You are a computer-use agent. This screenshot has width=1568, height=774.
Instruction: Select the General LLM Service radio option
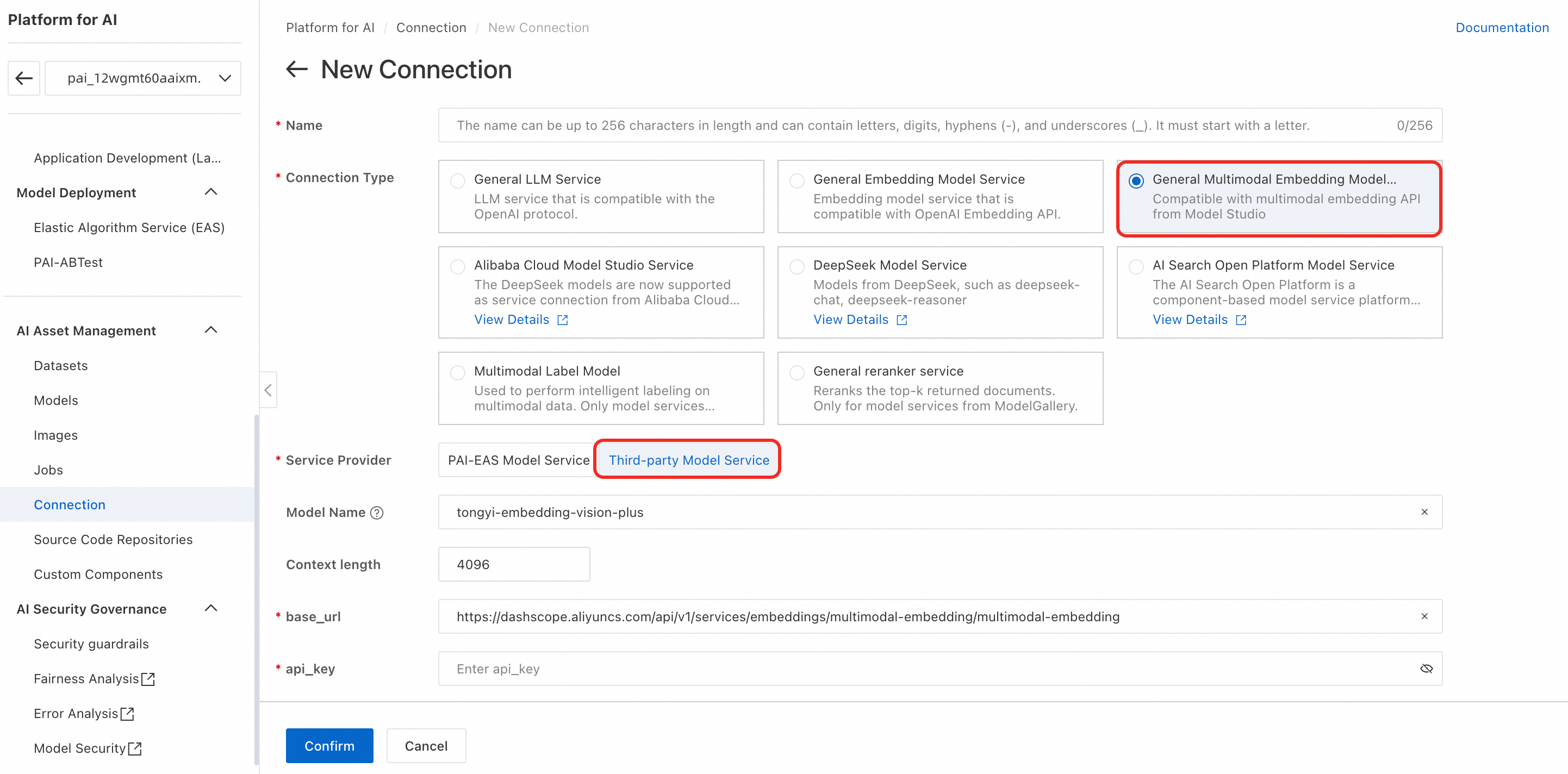[x=458, y=180]
